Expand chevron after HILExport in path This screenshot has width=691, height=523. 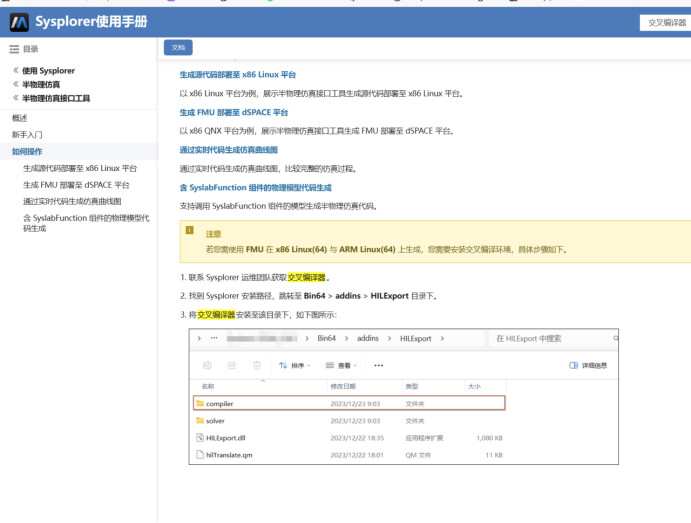click(442, 338)
